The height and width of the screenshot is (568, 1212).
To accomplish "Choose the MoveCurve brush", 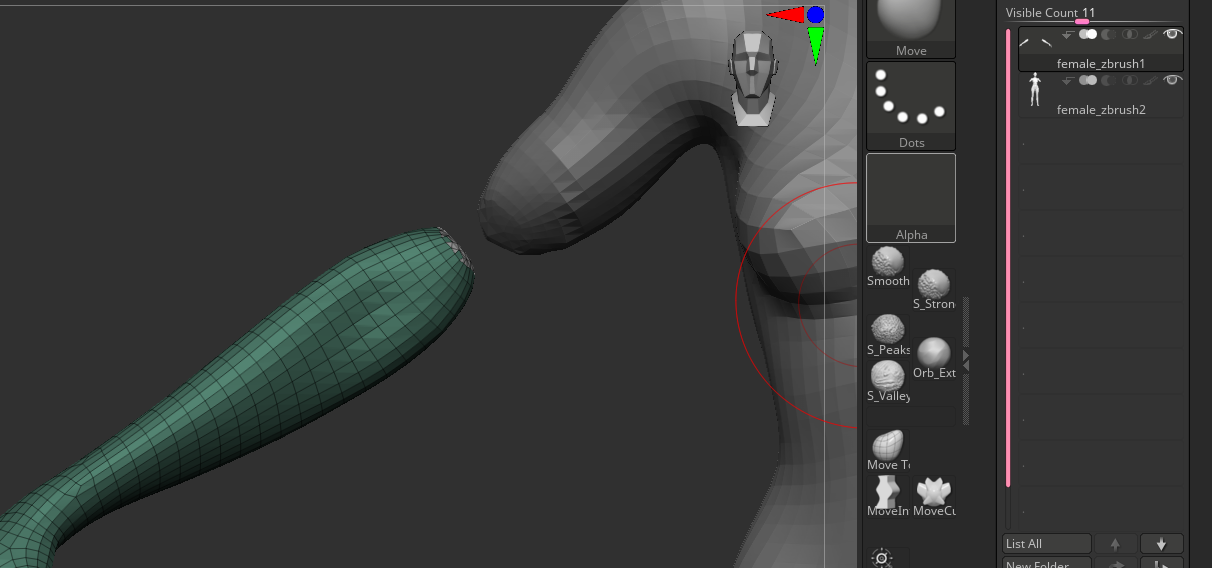I will click(934, 496).
